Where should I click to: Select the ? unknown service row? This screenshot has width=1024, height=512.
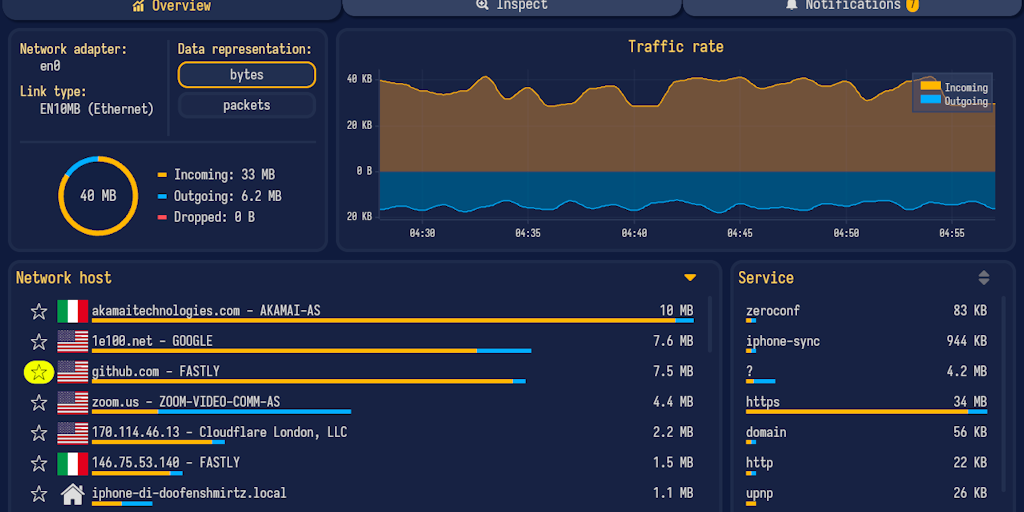(x=867, y=374)
